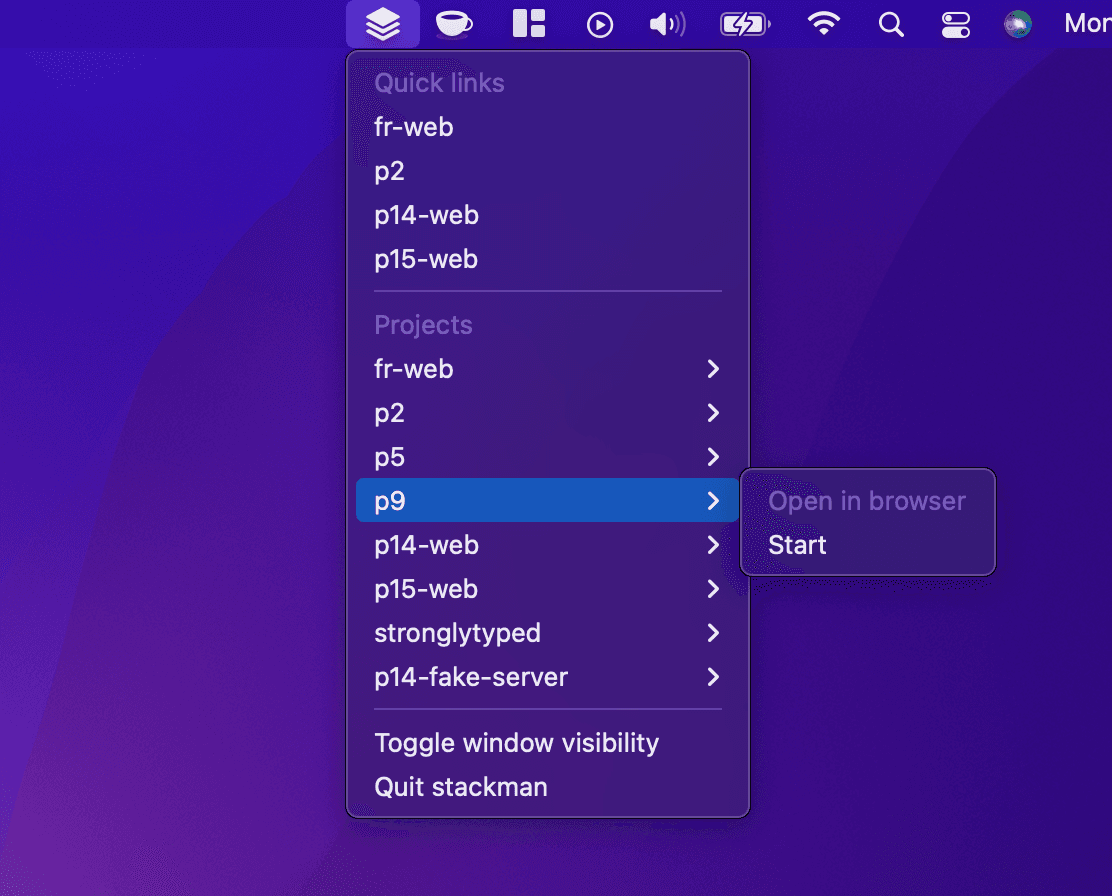
Task: Open the coffee cup menu bar icon
Action: coord(454,24)
